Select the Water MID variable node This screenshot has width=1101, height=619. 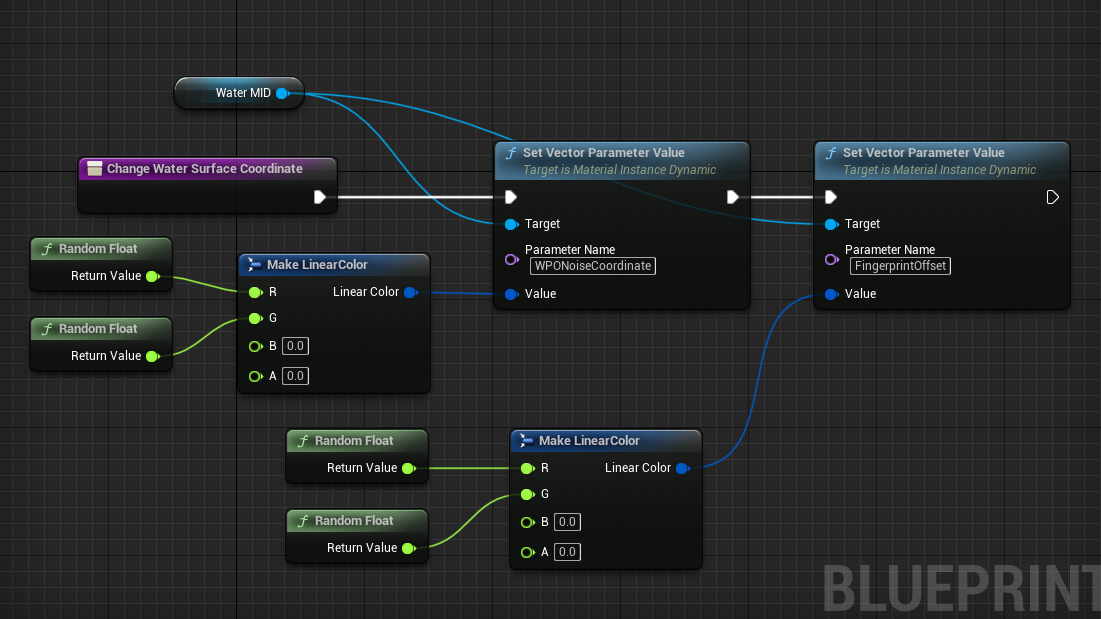coord(239,93)
